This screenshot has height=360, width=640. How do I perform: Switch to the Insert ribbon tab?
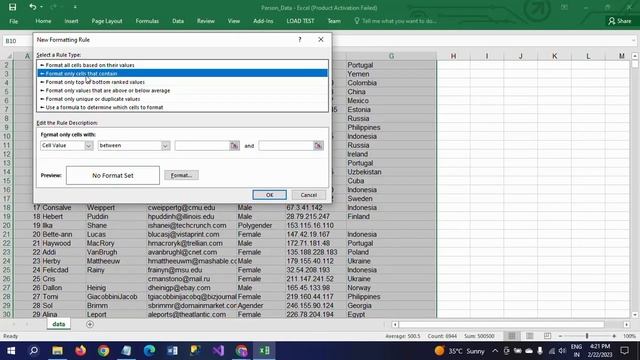point(71,21)
